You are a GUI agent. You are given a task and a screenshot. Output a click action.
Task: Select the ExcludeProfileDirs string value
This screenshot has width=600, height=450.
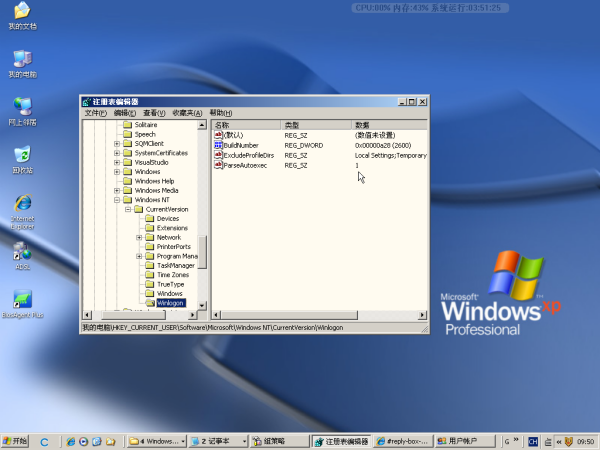[248, 155]
